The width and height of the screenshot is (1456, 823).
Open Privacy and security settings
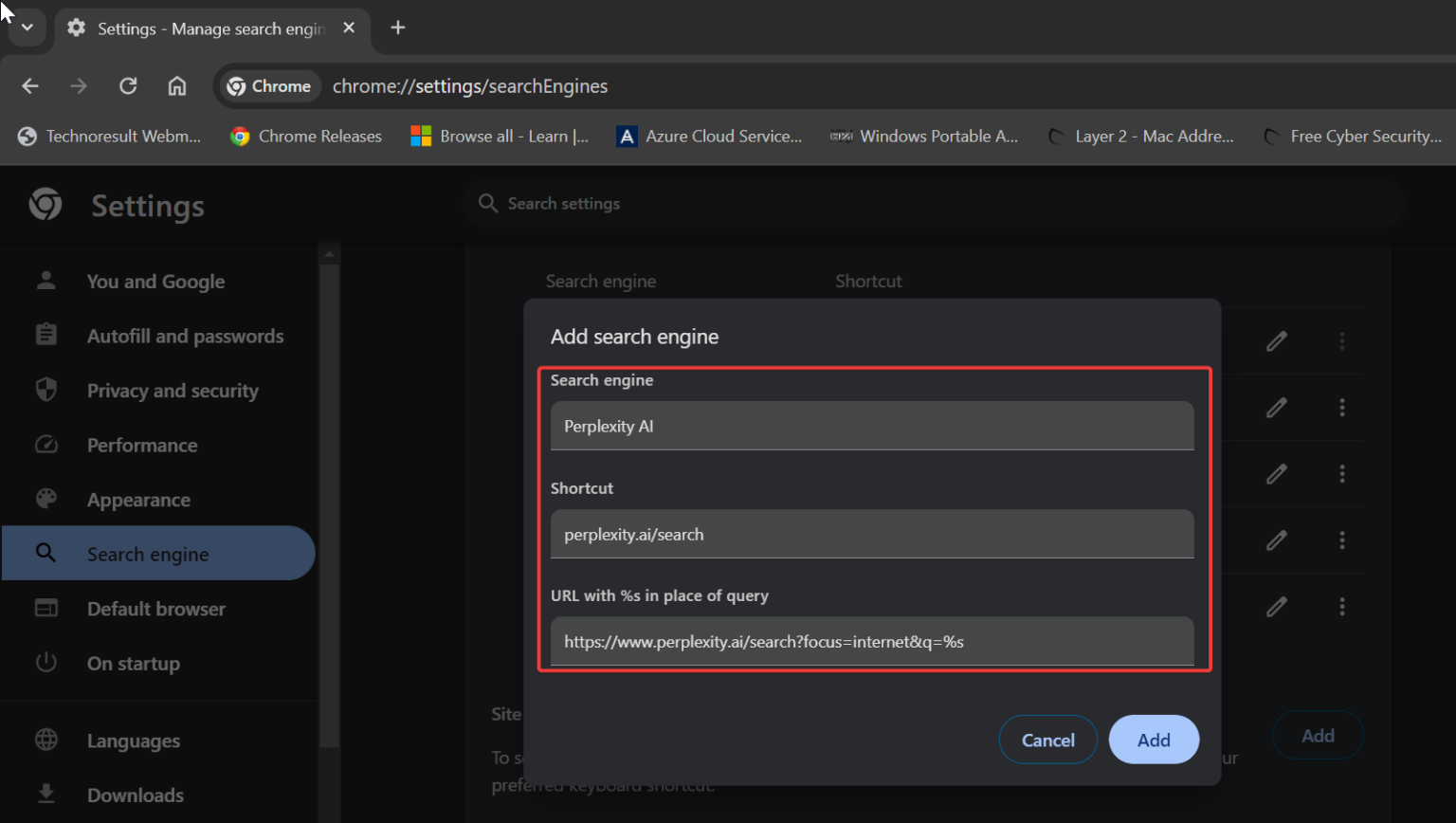click(x=172, y=390)
